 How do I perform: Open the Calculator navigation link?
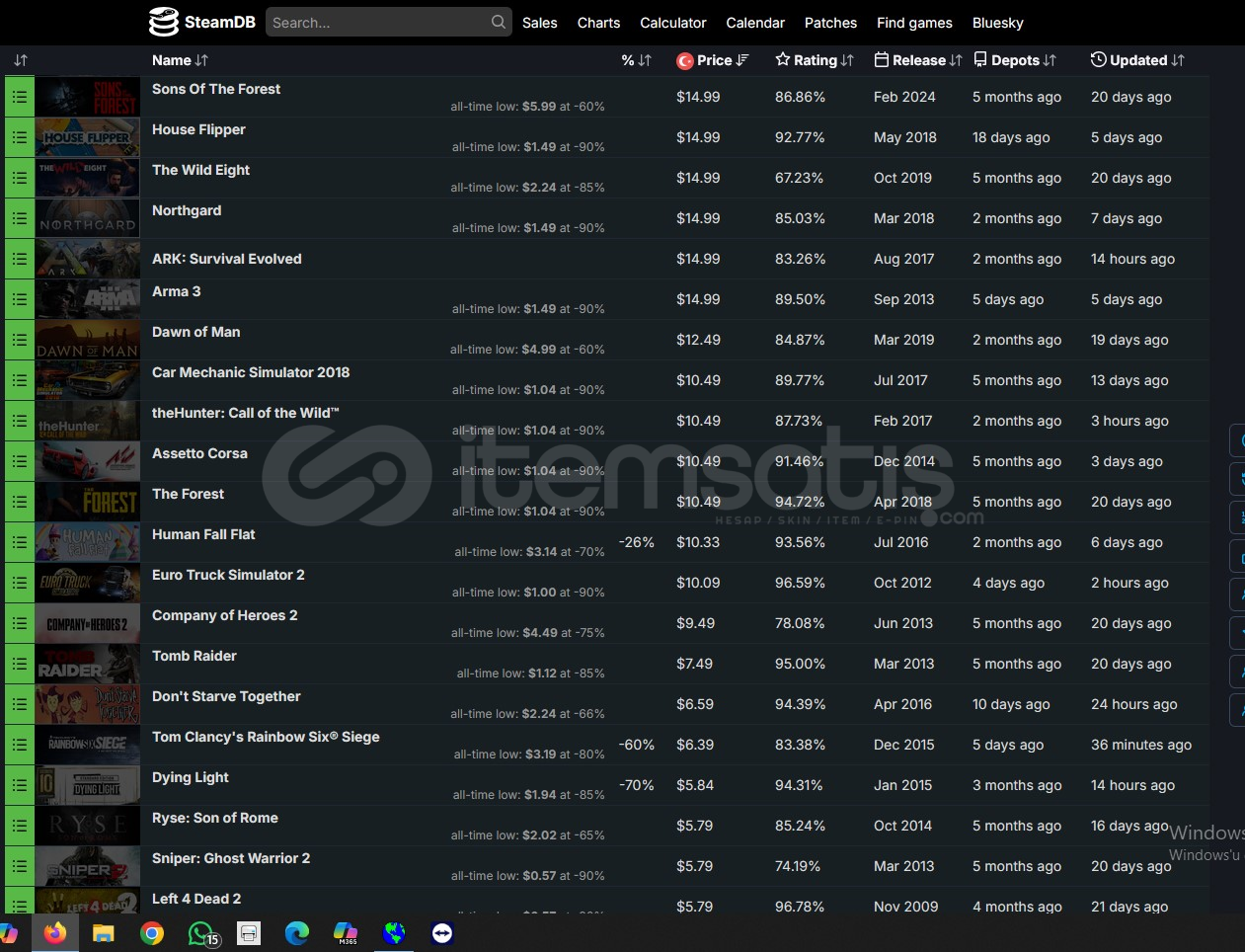coord(672,23)
